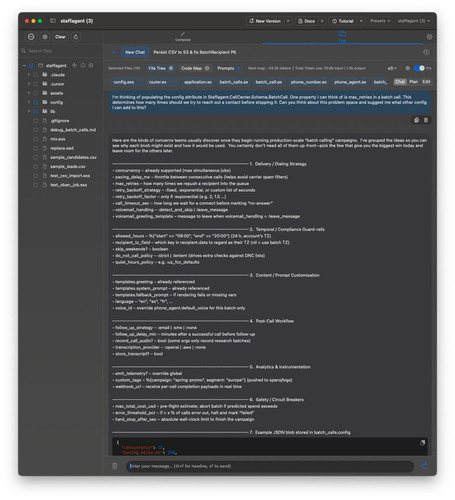Image resolution: width=455 pixels, height=500 pixels.
Task: Uncheck the staffagent root folder checkbox
Action: [x=31, y=65]
